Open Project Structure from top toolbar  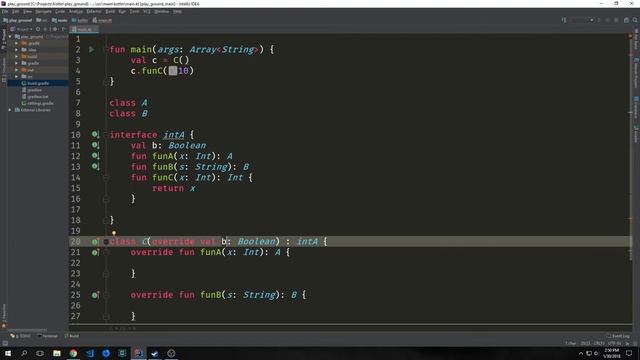click(x=627, y=20)
